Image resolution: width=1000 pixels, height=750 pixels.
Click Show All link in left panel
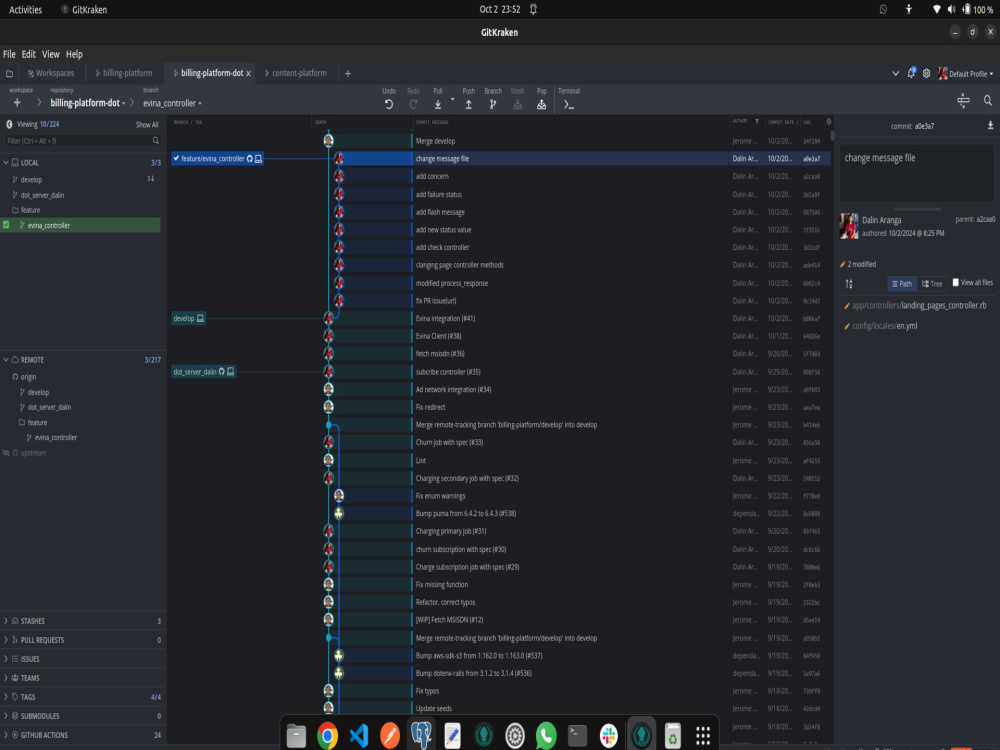147,124
